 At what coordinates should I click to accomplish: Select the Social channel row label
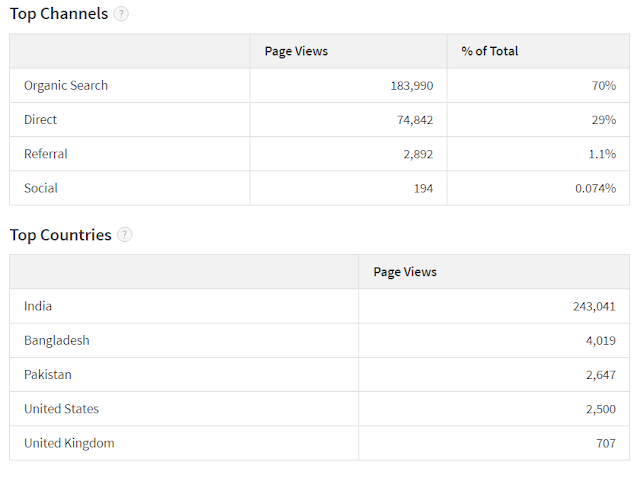click(x=41, y=188)
